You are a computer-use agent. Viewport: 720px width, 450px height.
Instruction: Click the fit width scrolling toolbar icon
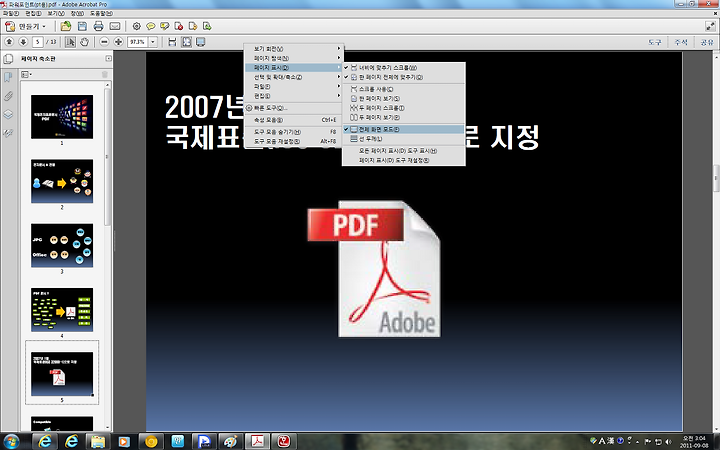click(172, 42)
